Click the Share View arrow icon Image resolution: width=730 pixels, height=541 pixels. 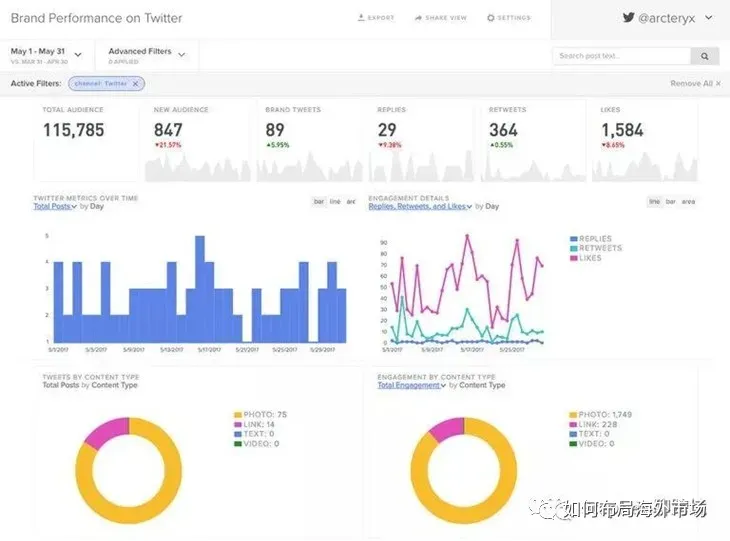[x=418, y=18]
